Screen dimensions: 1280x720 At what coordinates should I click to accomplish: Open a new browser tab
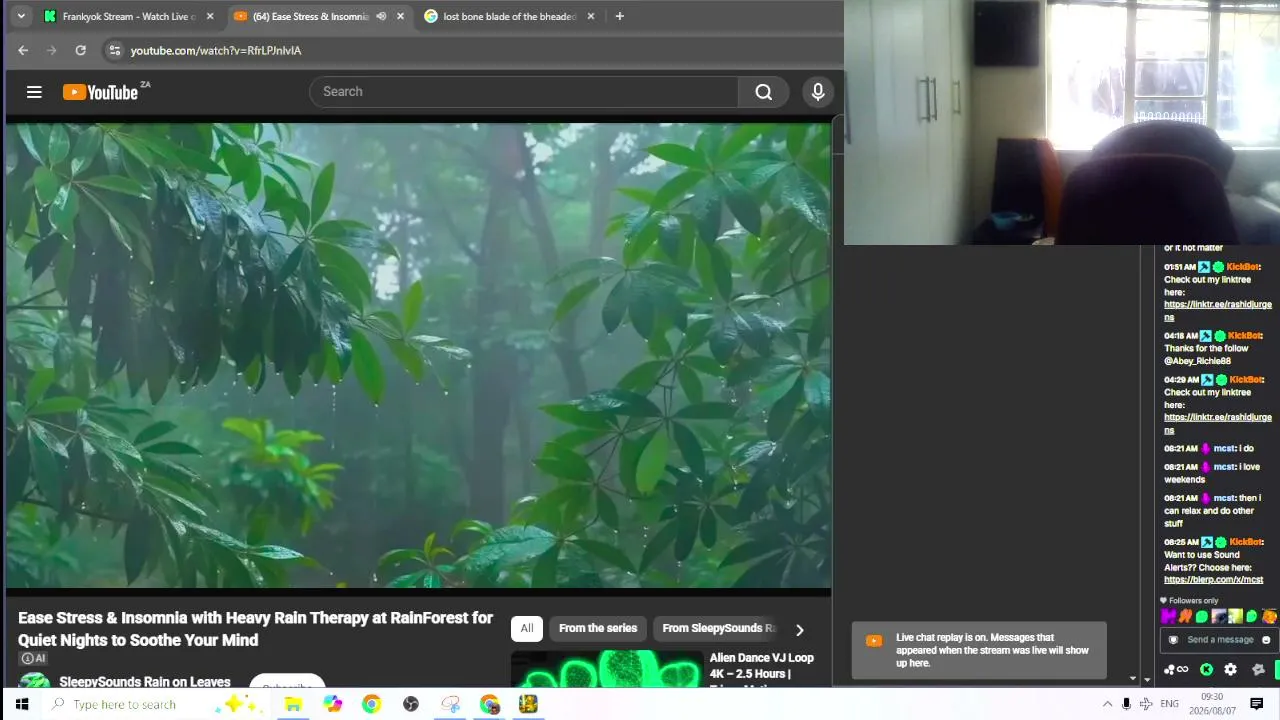pyautogui.click(x=619, y=16)
